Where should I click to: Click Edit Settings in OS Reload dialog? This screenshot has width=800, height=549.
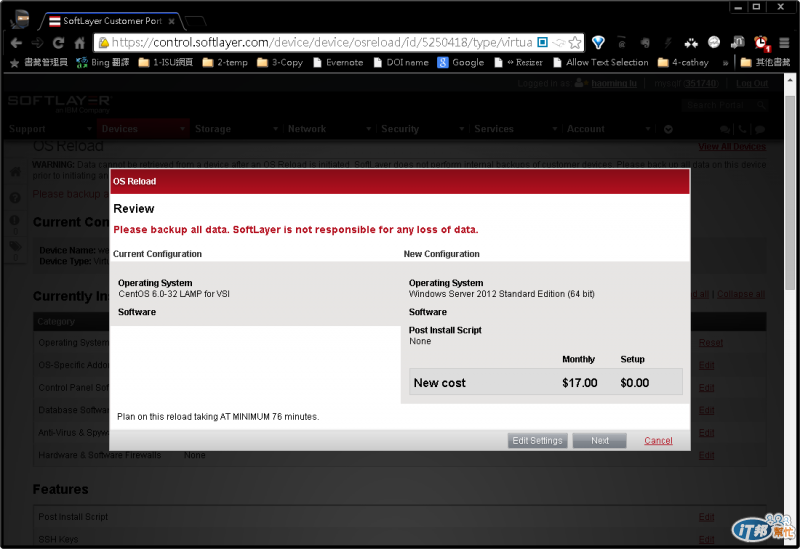coord(537,440)
